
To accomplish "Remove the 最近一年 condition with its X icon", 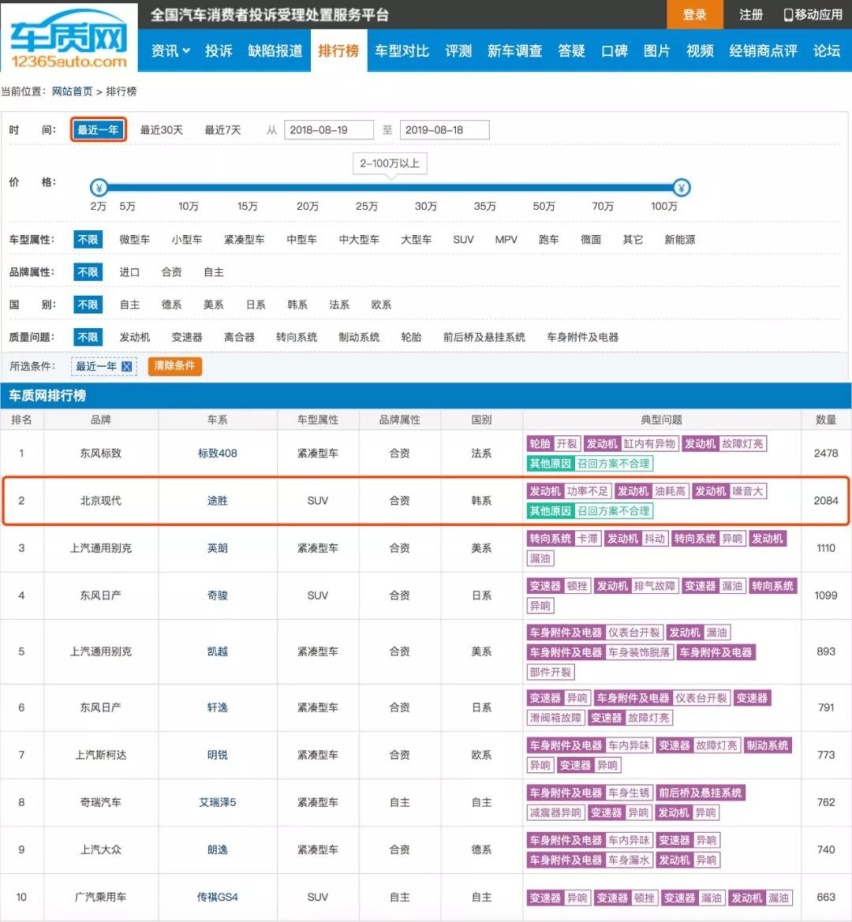I will point(127,366).
